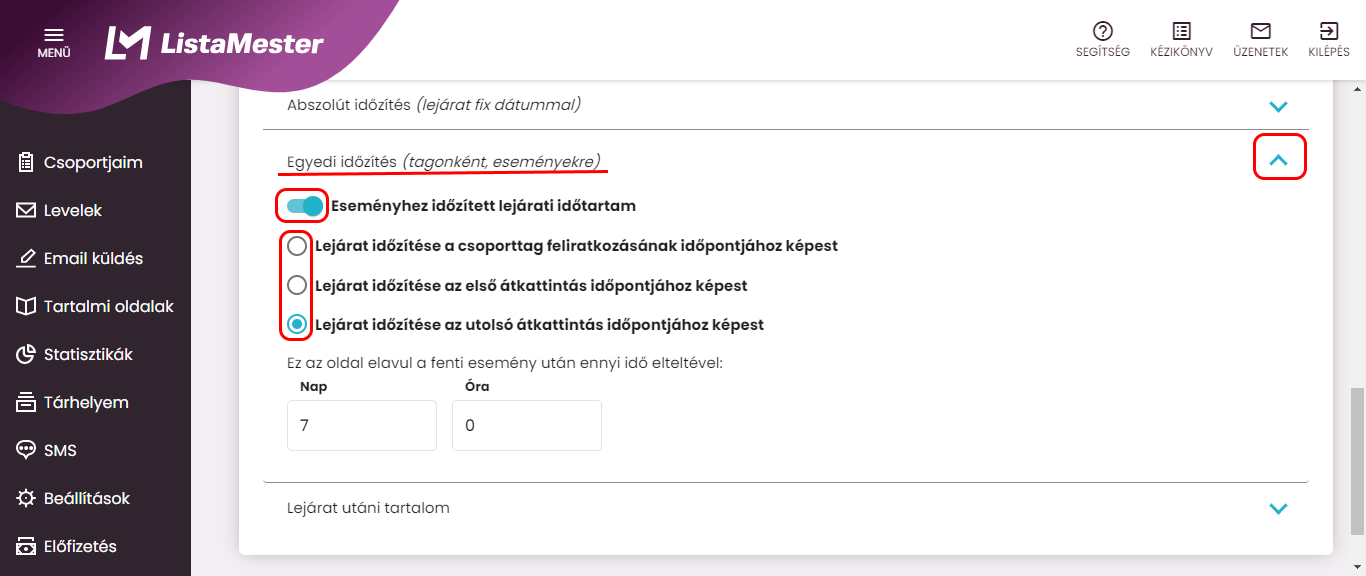Open the Segítség help icon
The image size is (1366, 576).
pos(1103,31)
